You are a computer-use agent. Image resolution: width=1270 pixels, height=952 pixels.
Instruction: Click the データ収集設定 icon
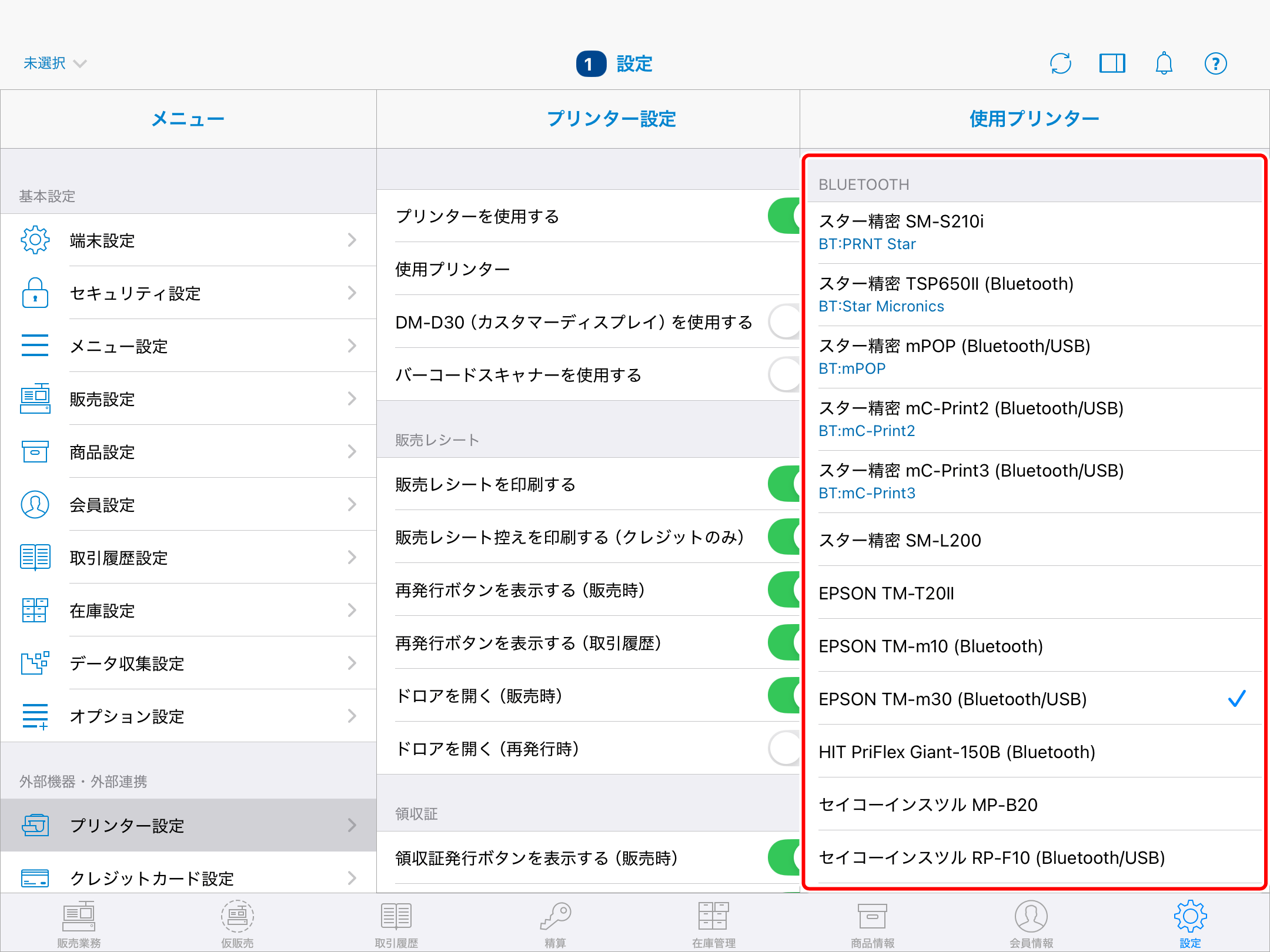[x=35, y=663]
